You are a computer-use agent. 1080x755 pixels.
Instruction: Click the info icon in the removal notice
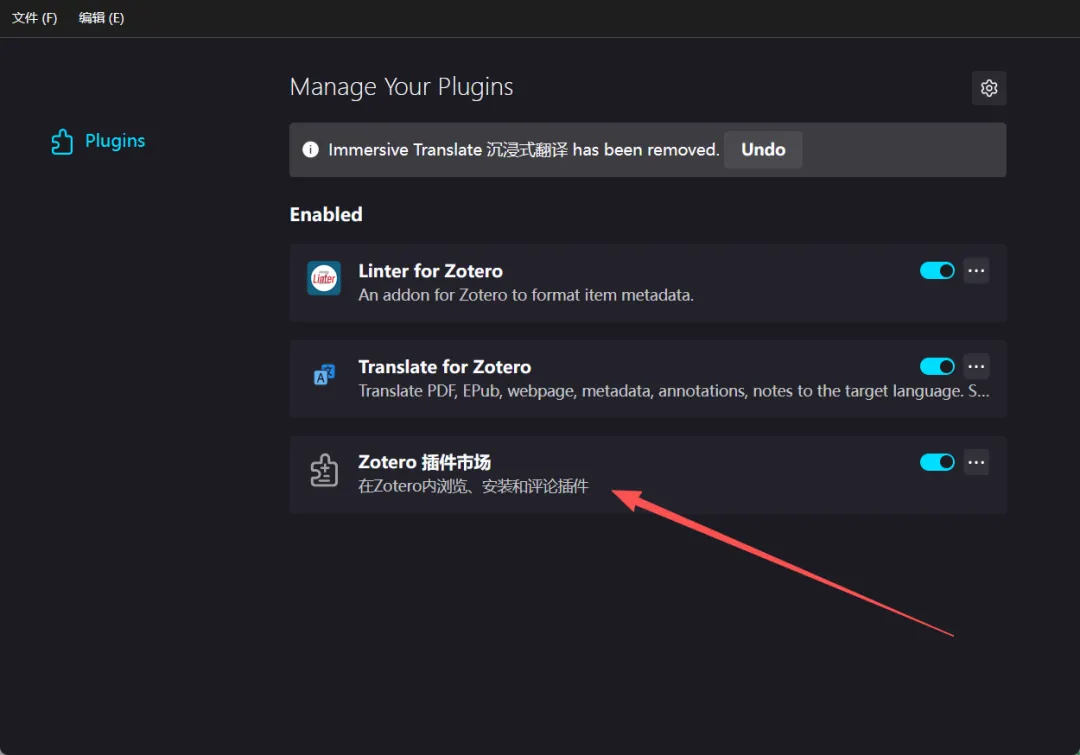click(311, 149)
